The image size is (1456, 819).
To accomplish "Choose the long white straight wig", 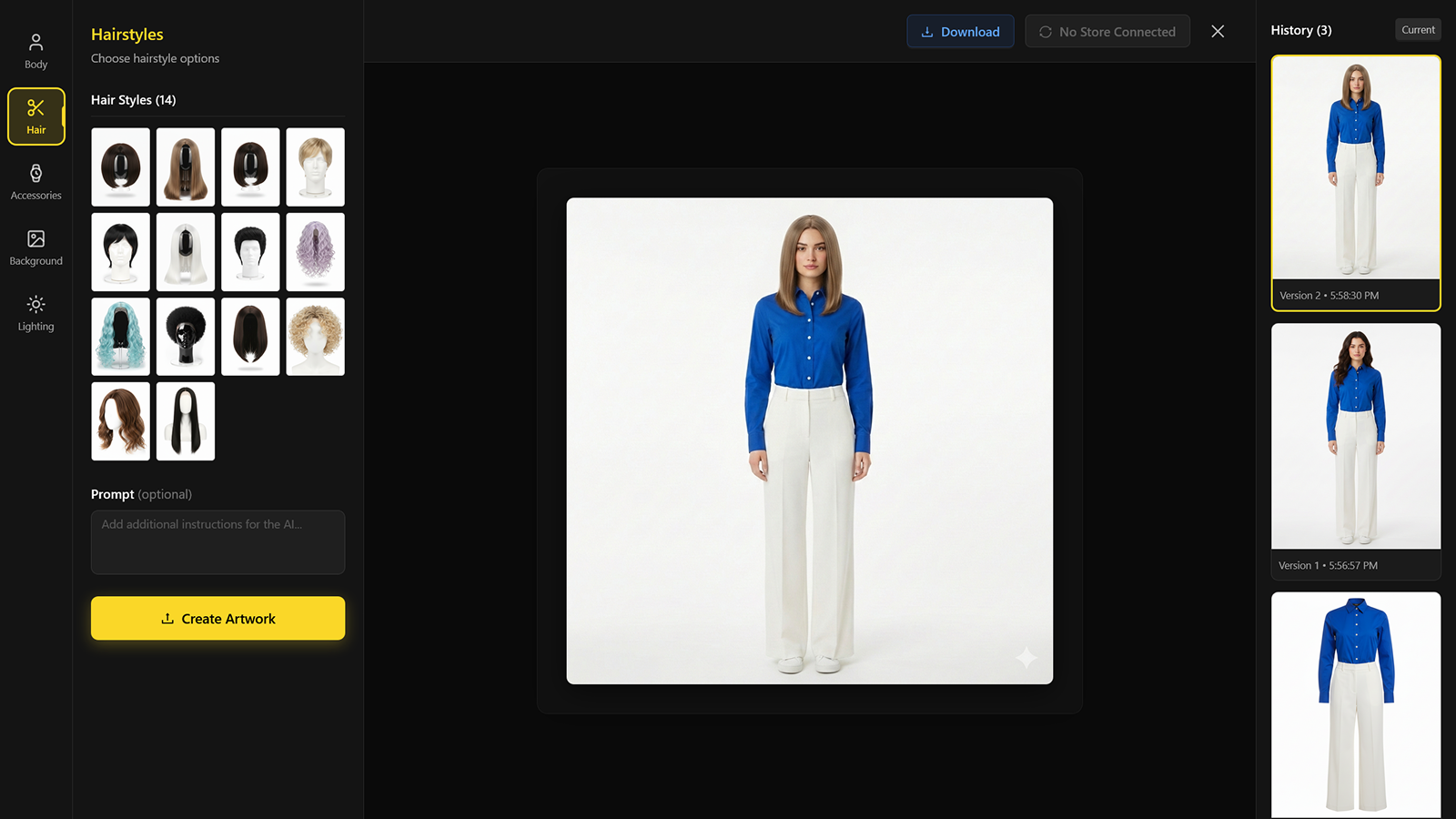I will pos(186,252).
